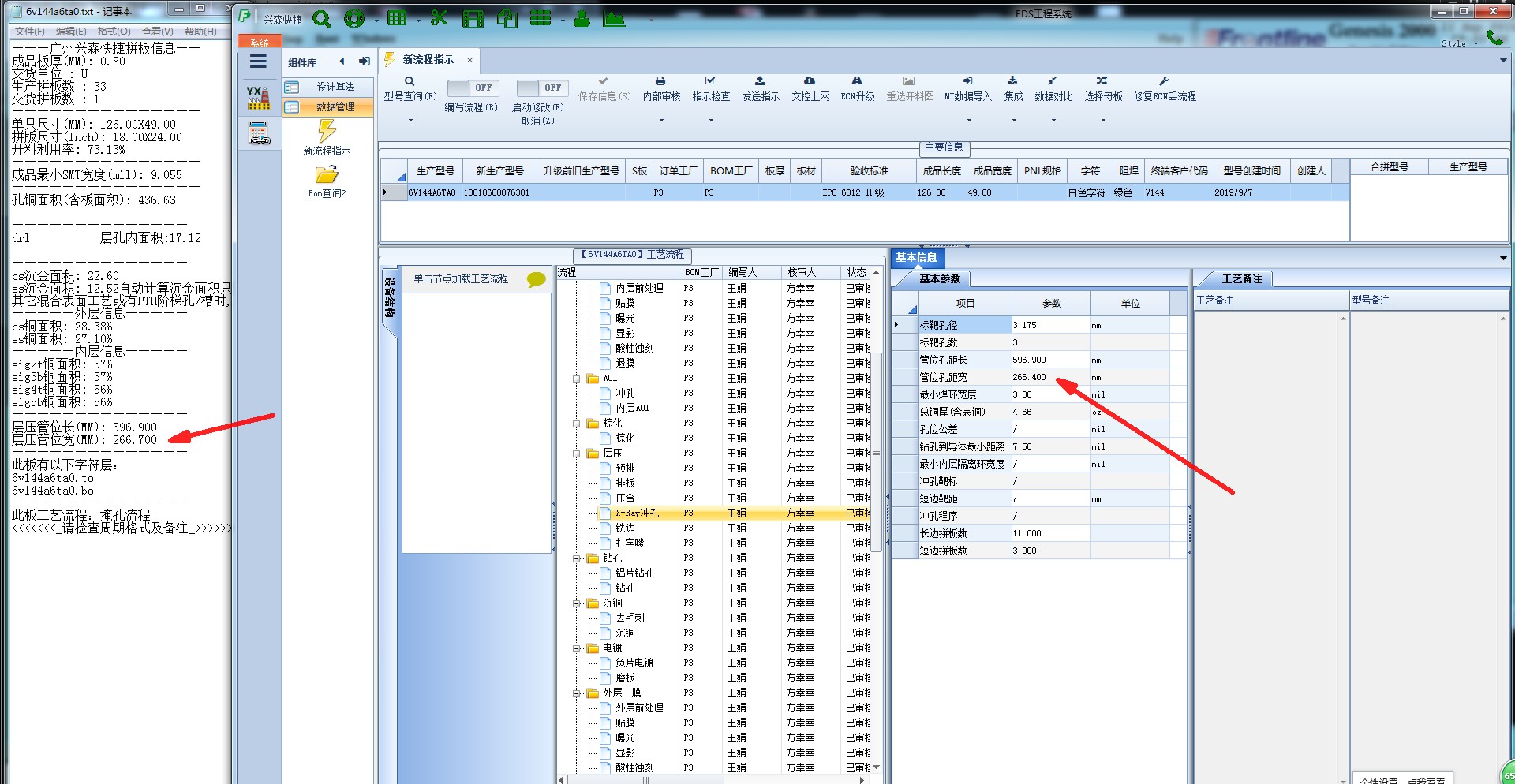Select 数据管理 in component library
This screenshot has width=1515, height=784.
click(327, 106)
